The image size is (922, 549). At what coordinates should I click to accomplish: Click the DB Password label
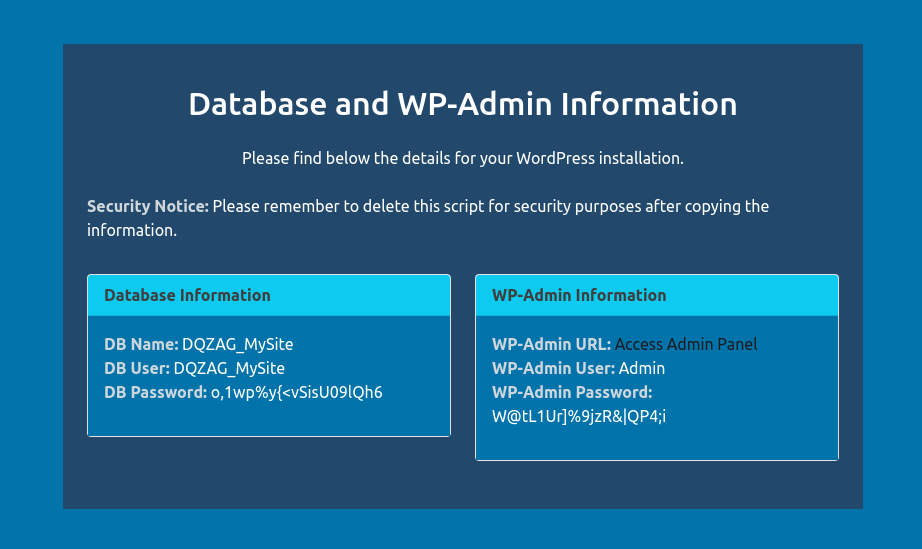coord(156,392)
